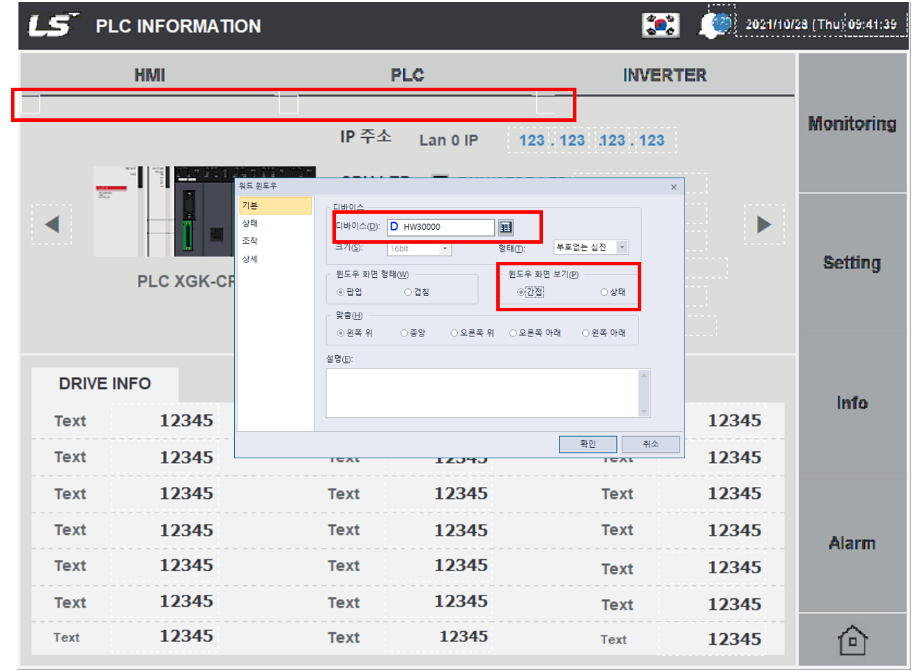Select the 겹침 window display type radio
The image size is (924, 672).
pyautogui.click(x=409, y=293)
